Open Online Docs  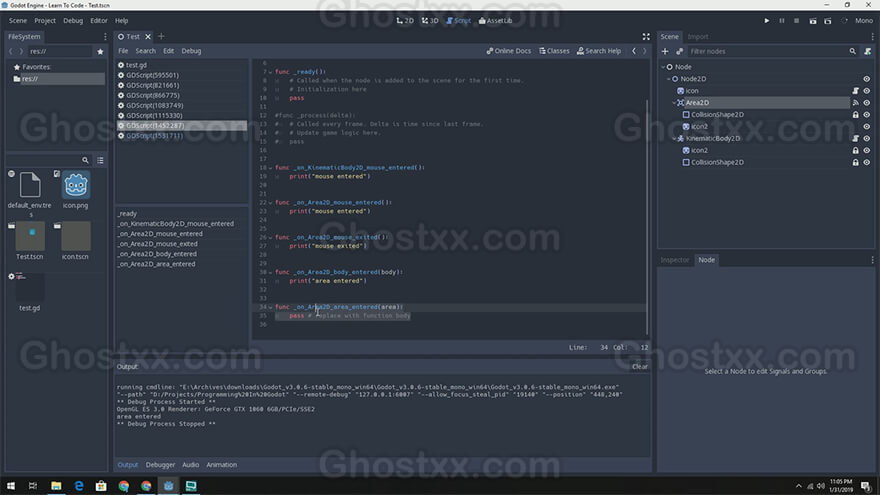coord(508,51)
